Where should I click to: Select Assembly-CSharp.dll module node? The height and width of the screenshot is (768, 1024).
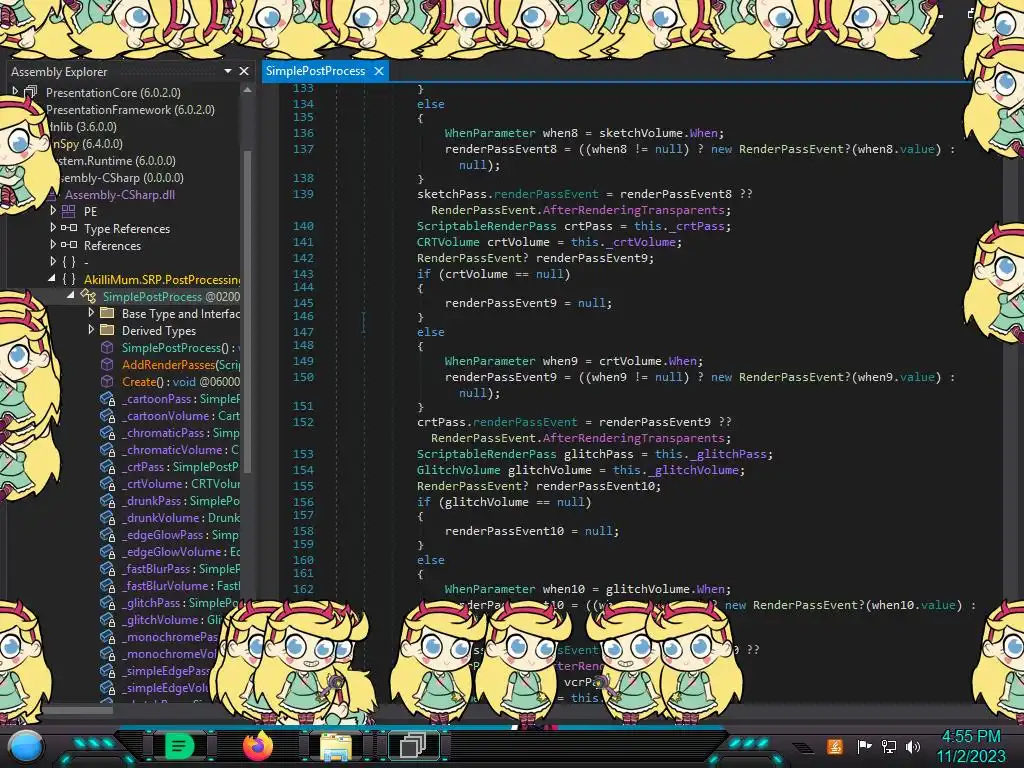pyautogui.click(x=120, y=195)
